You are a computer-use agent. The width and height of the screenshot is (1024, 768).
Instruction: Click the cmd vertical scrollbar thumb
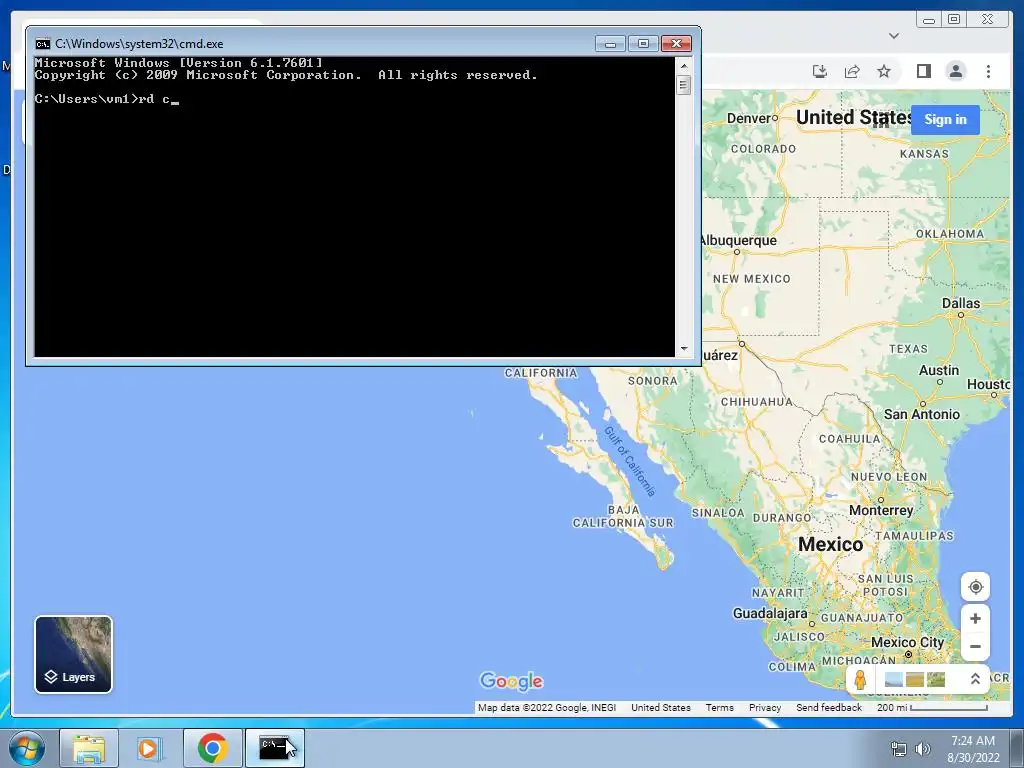[684, 85]
